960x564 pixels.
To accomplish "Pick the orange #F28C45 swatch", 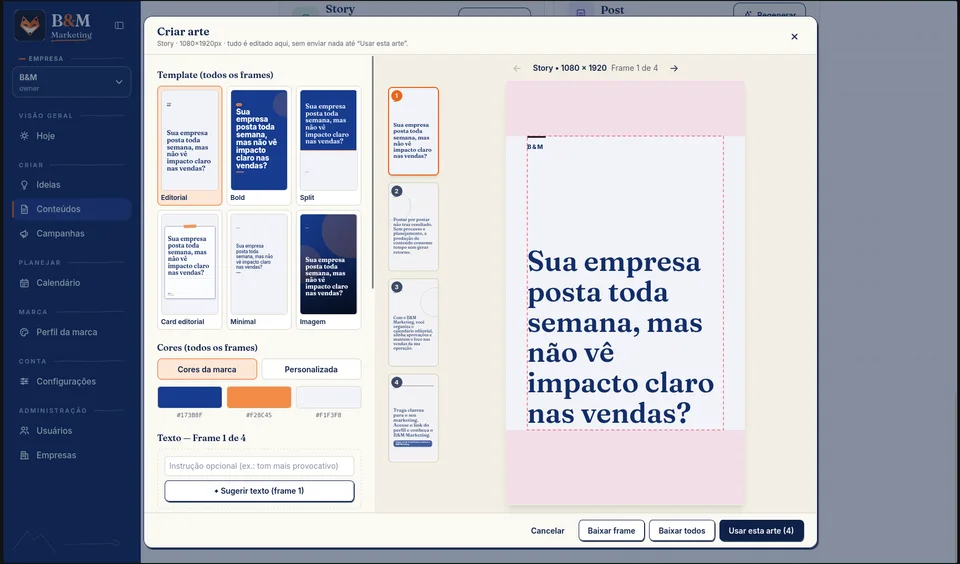I will [x=259, y=397].
